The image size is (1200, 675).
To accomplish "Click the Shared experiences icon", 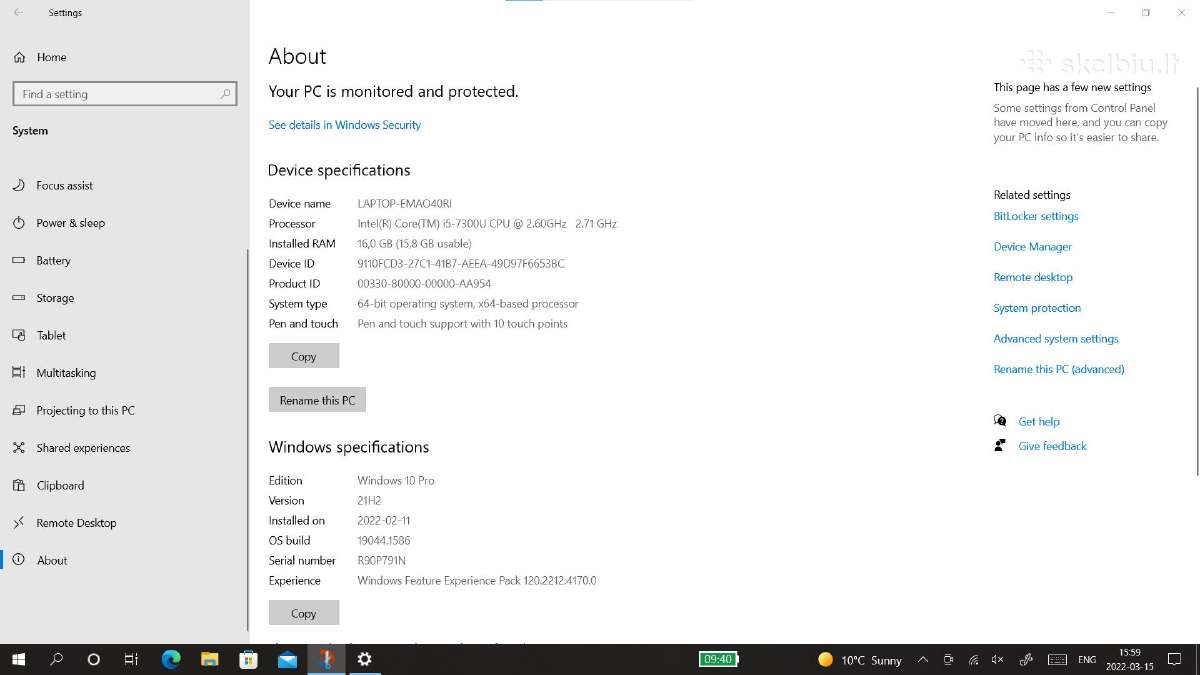I will tap(18, 448).
